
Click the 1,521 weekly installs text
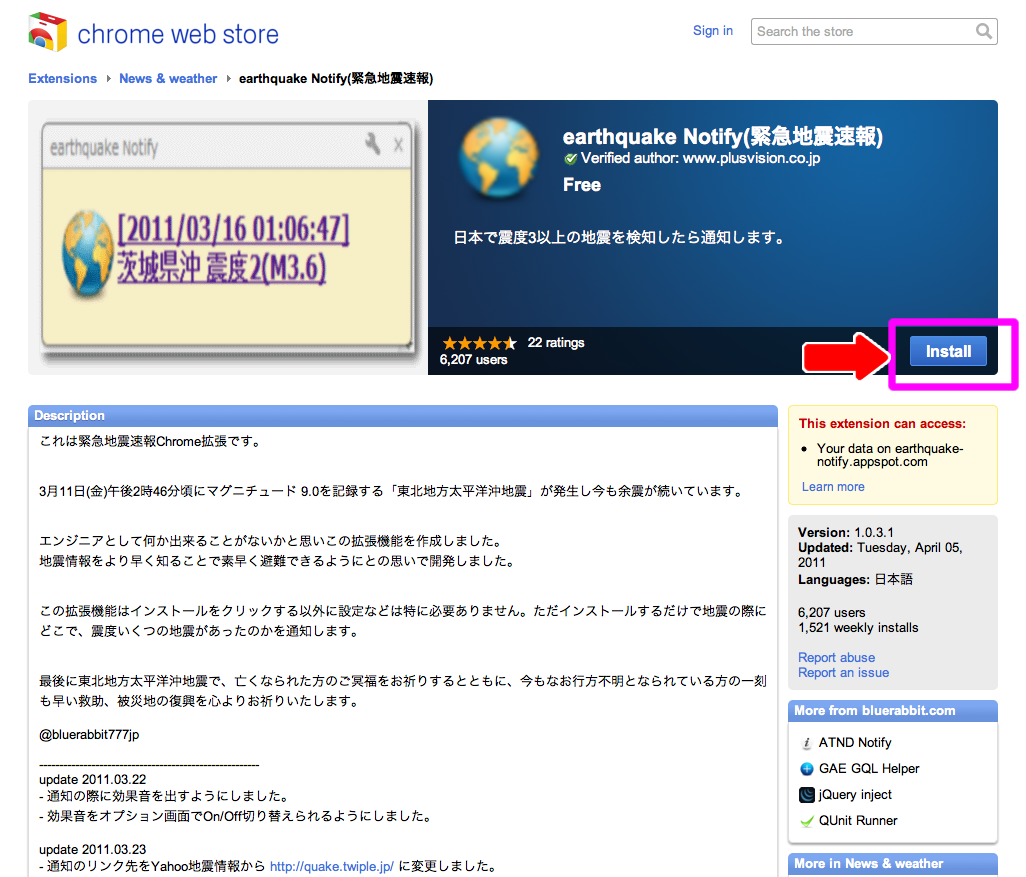858,628
